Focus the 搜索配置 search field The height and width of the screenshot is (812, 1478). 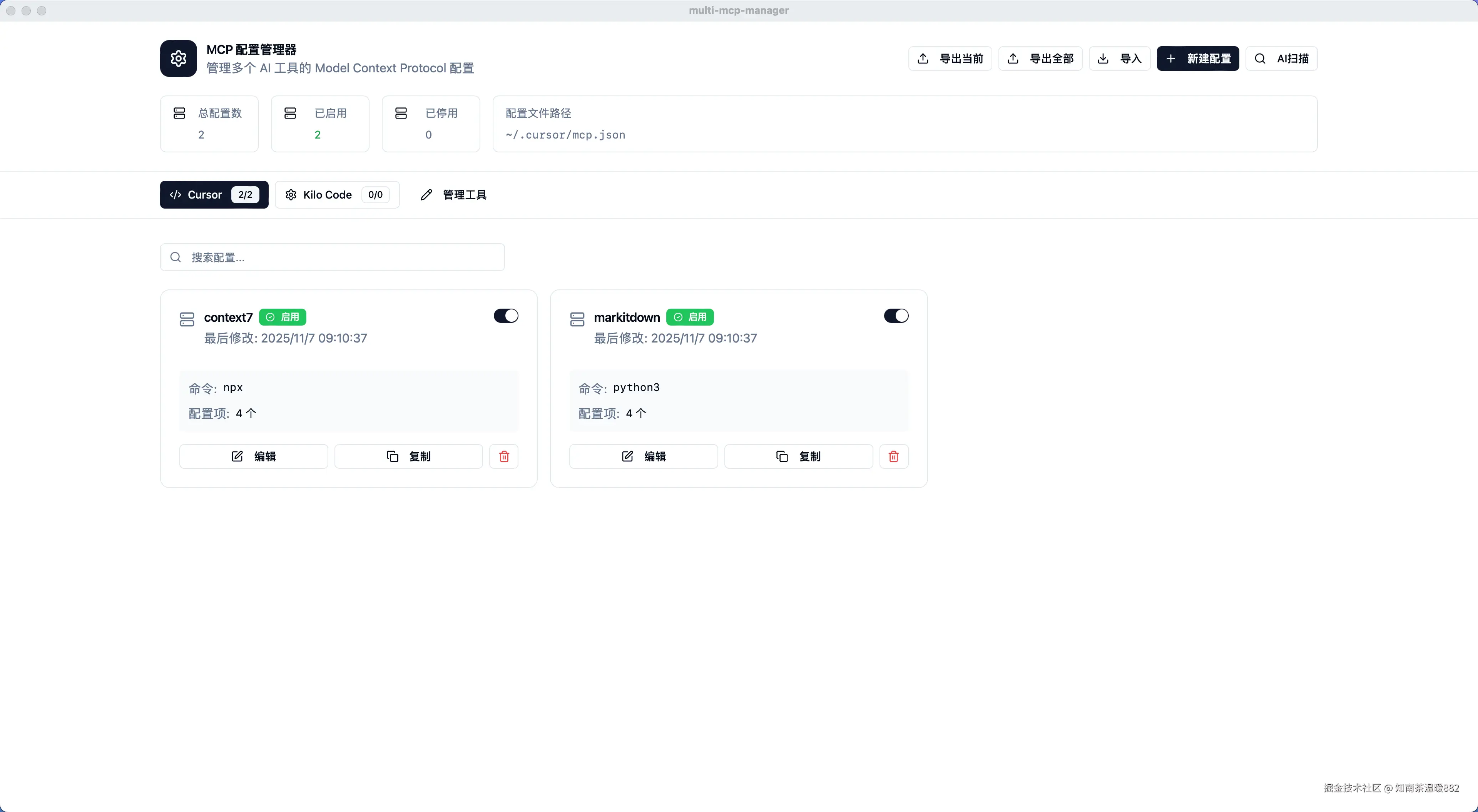tap(344, 257)
